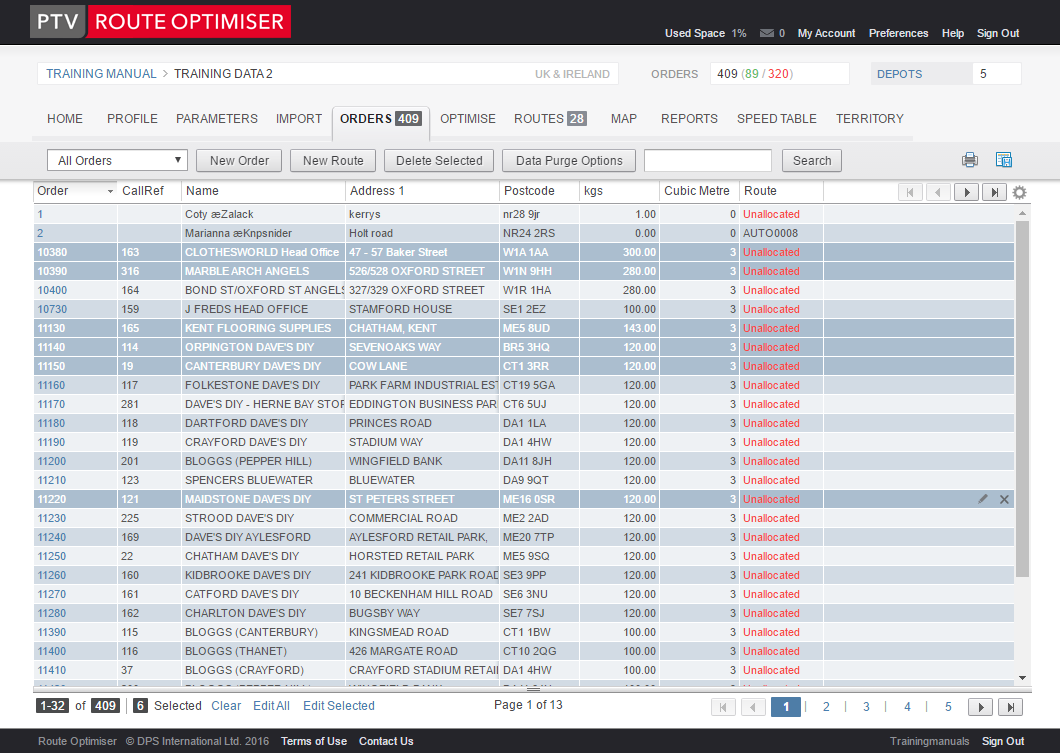Show next columns with the header right arrow
Image resolution: width=1060 pixels, height=753 pixels.
tap(967, 193)
